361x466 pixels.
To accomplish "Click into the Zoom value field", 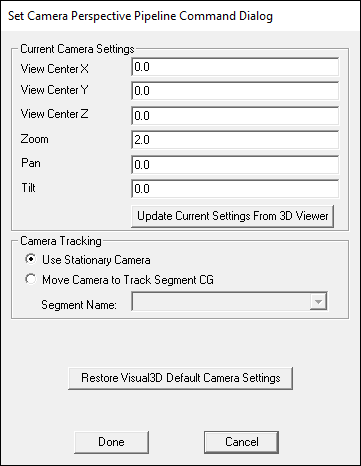I will 235,140.
